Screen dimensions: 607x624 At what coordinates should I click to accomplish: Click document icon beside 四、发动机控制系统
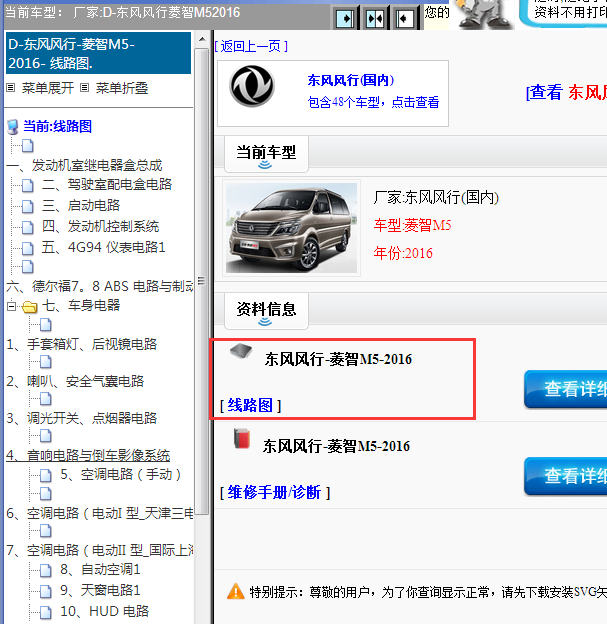coord(27,227)
